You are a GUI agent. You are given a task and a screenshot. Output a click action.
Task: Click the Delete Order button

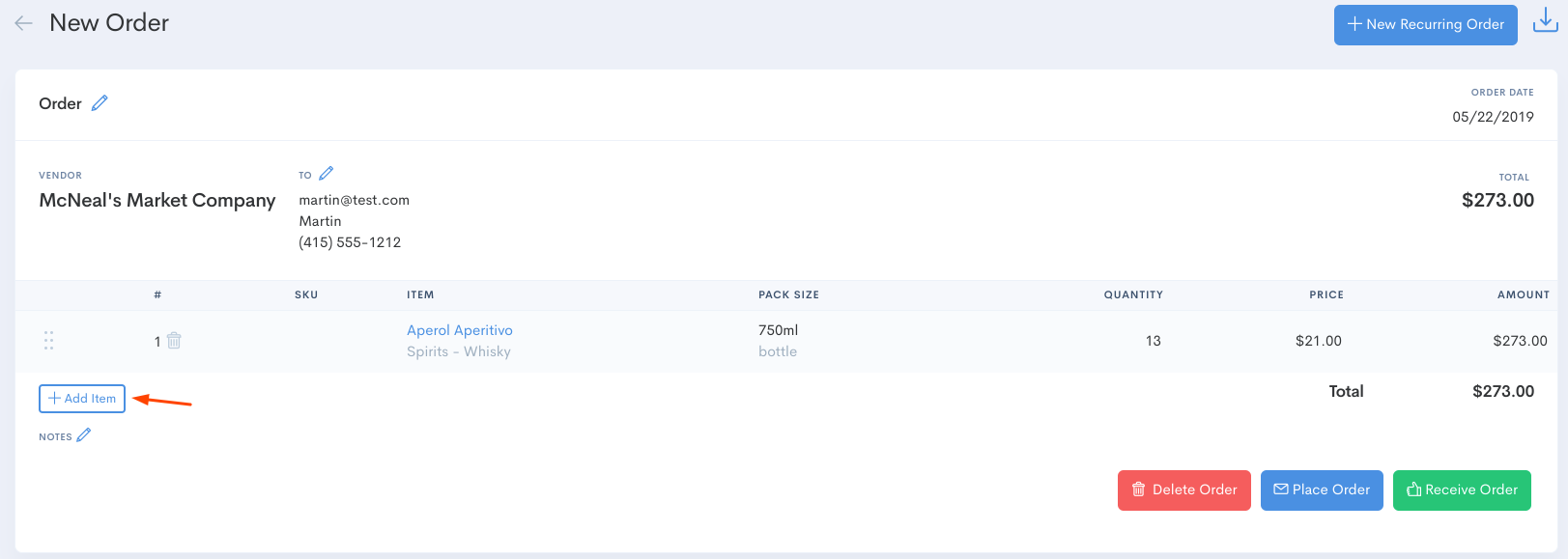point(1184,490)
